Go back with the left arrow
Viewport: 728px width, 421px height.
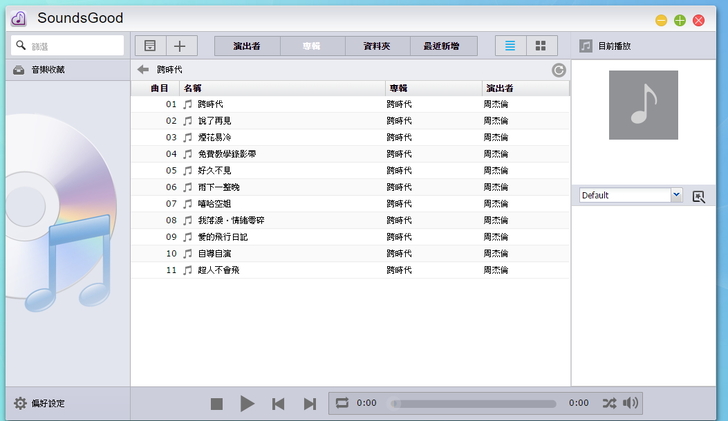(x=143, y=70)
